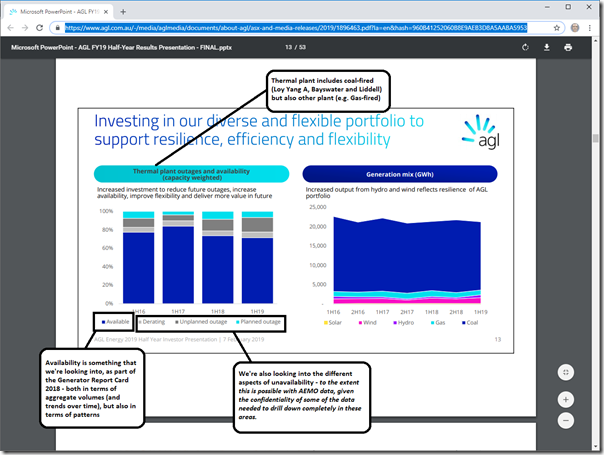
Task: Click the Thermal plant outages header
Action: click(x=191, y=174)
